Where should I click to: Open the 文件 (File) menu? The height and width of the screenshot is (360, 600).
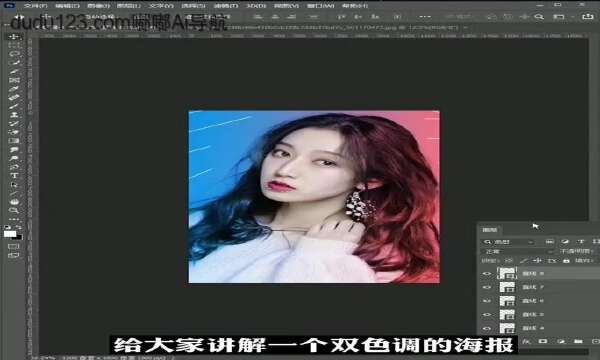coord(35,6)
